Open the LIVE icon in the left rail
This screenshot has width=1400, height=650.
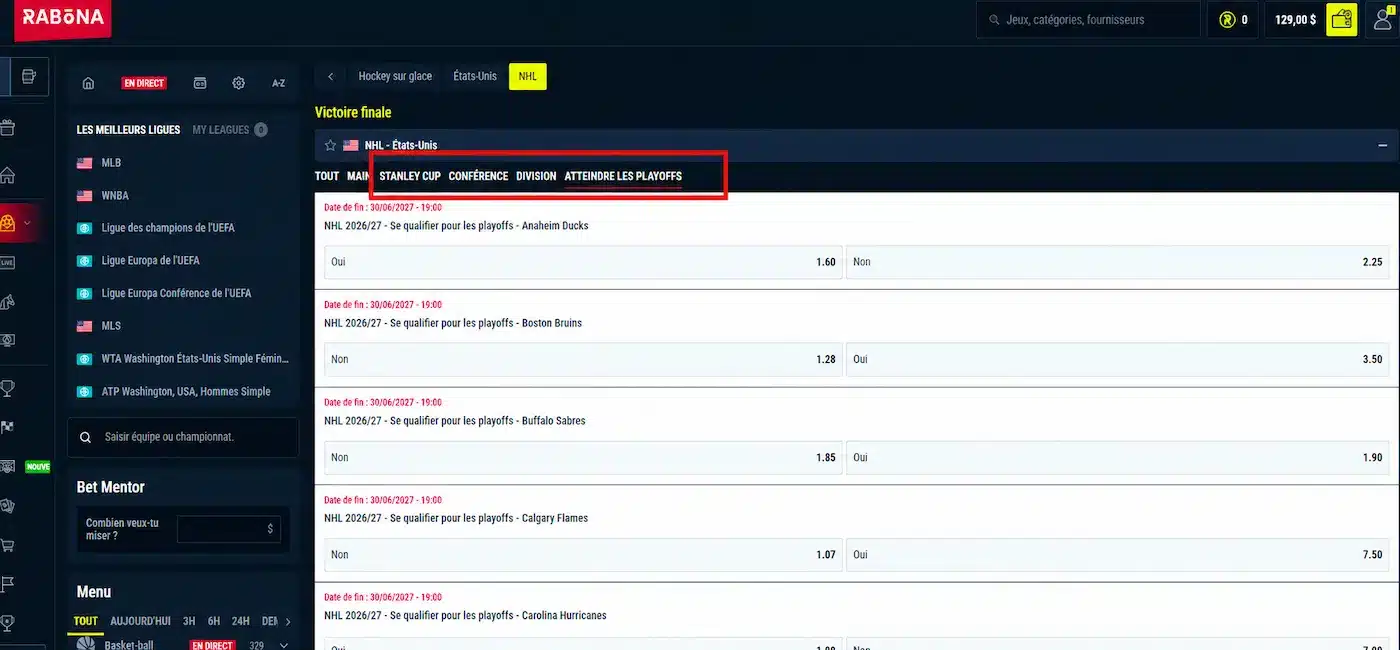point(7,263)
